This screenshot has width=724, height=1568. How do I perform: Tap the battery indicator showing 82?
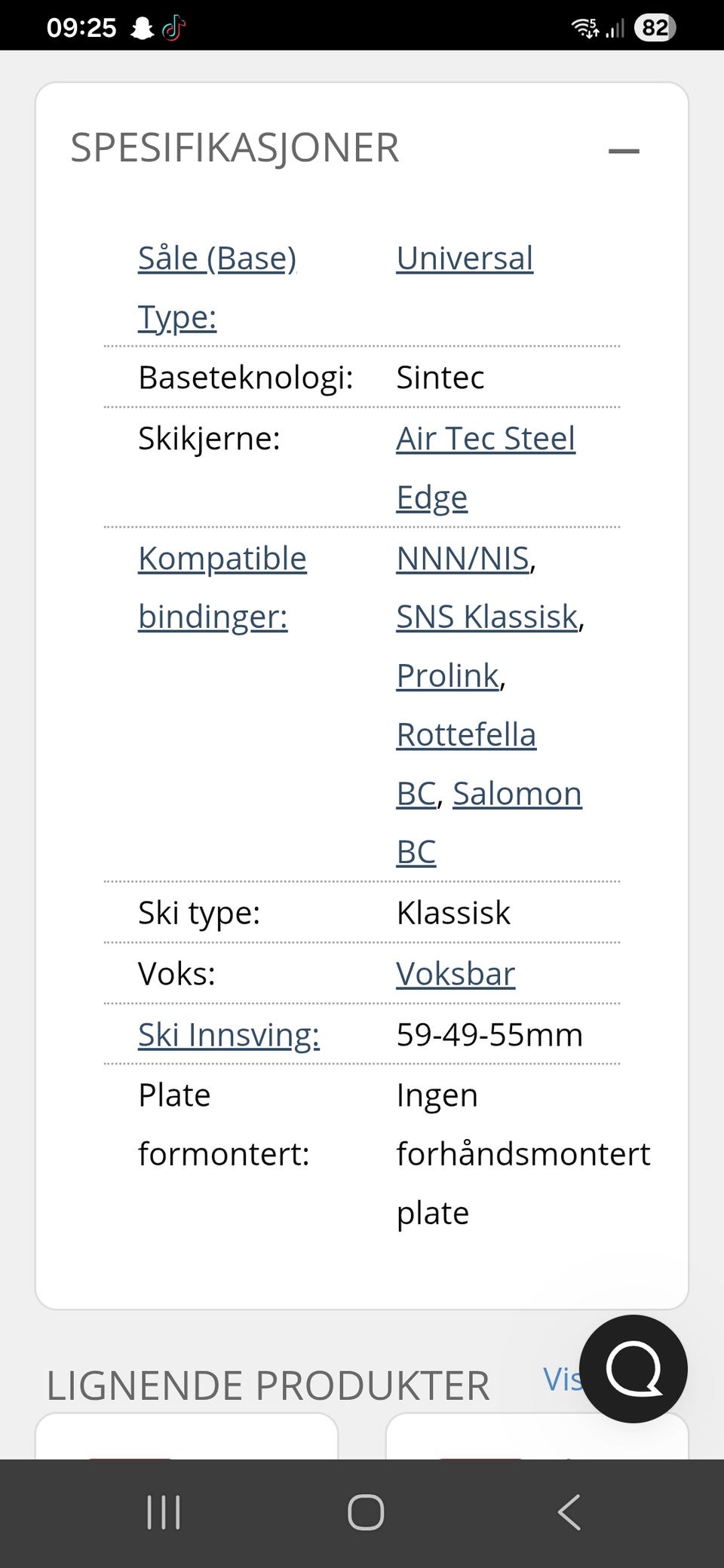coord(655,28)
